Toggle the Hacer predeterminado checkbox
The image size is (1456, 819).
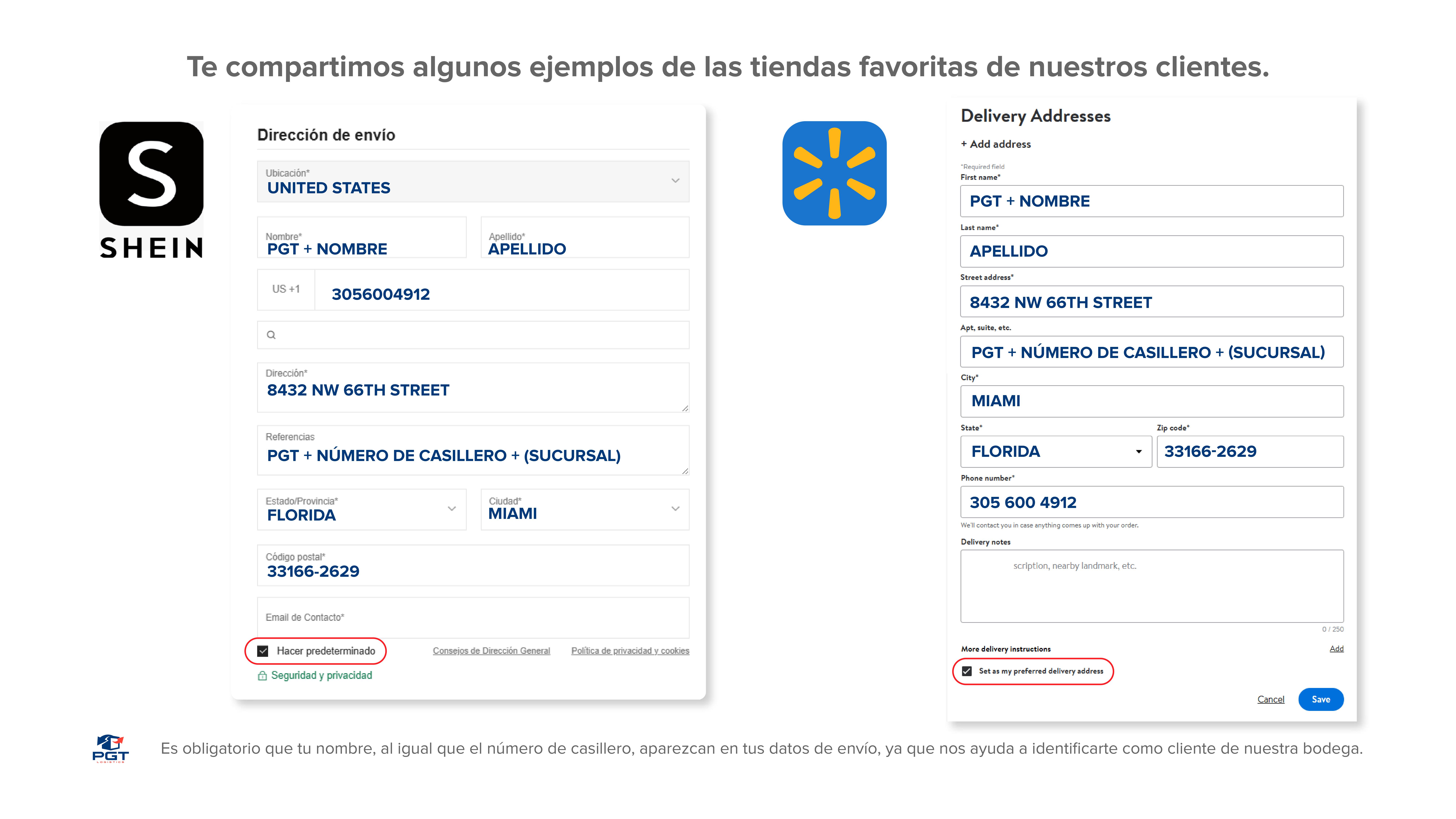(x=263, y=651)
